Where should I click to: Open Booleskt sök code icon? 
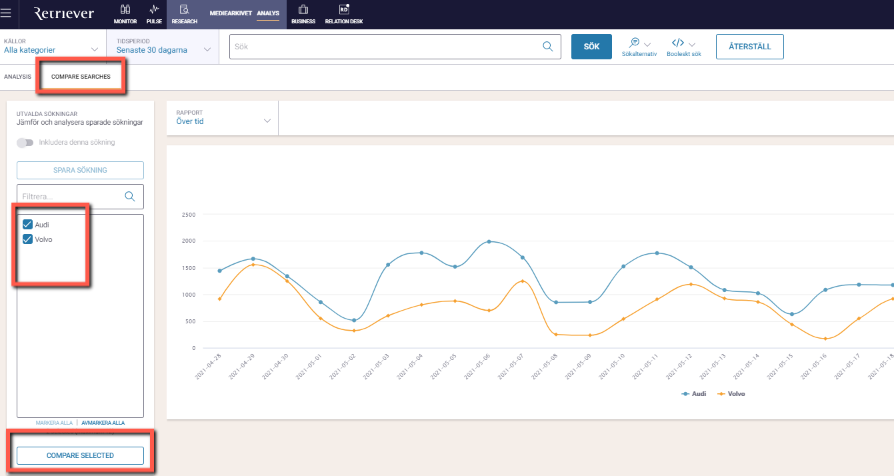coord(677,43)
